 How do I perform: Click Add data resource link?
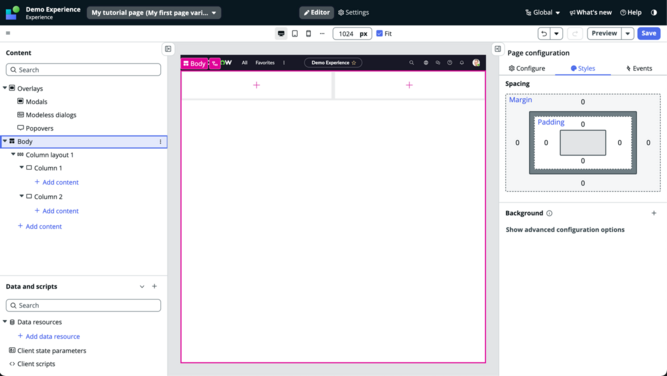[x=48, y=336]
